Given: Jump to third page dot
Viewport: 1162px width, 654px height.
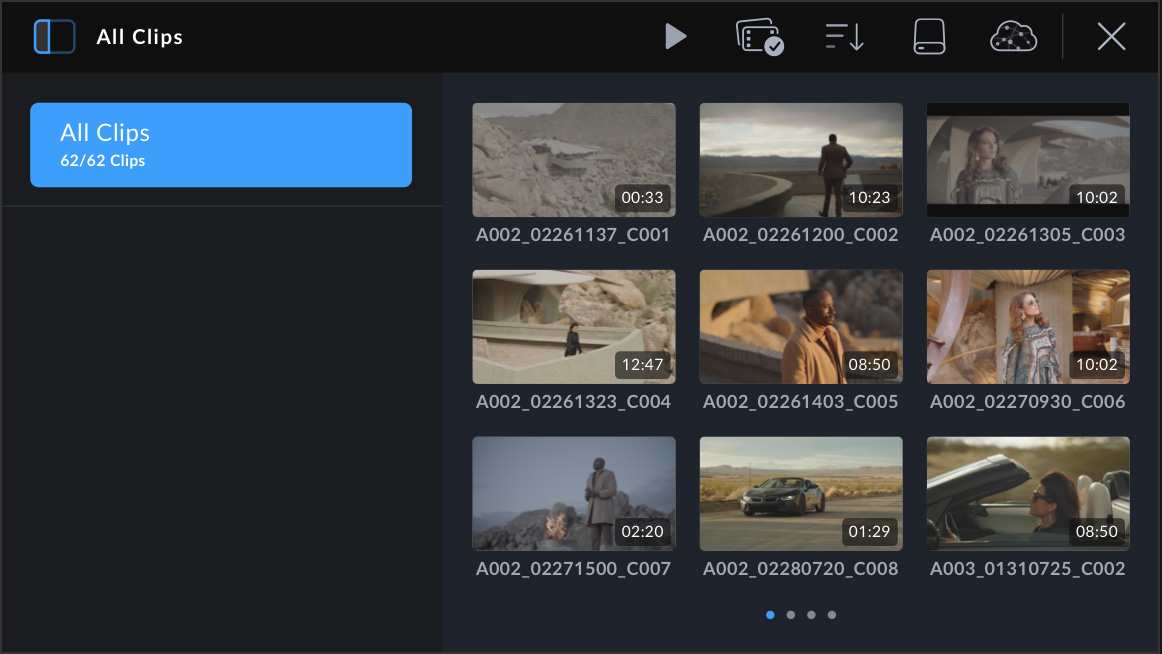Looking at the screenshot, I should [811, 615].
